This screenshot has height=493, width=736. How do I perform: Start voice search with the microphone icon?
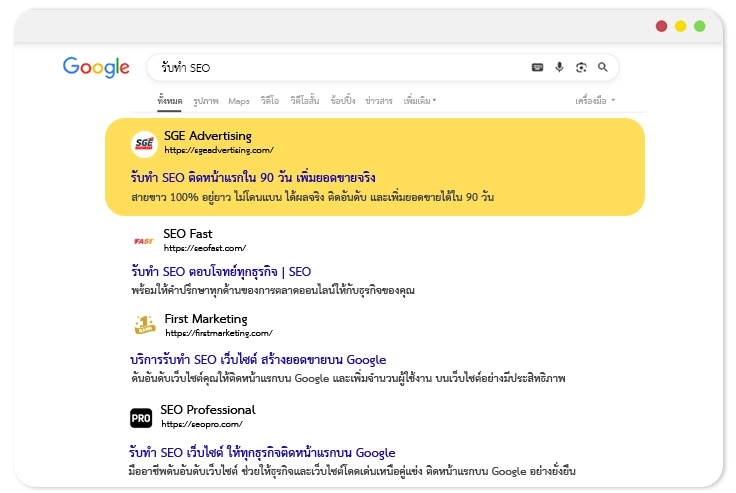[x=559, y=67]
